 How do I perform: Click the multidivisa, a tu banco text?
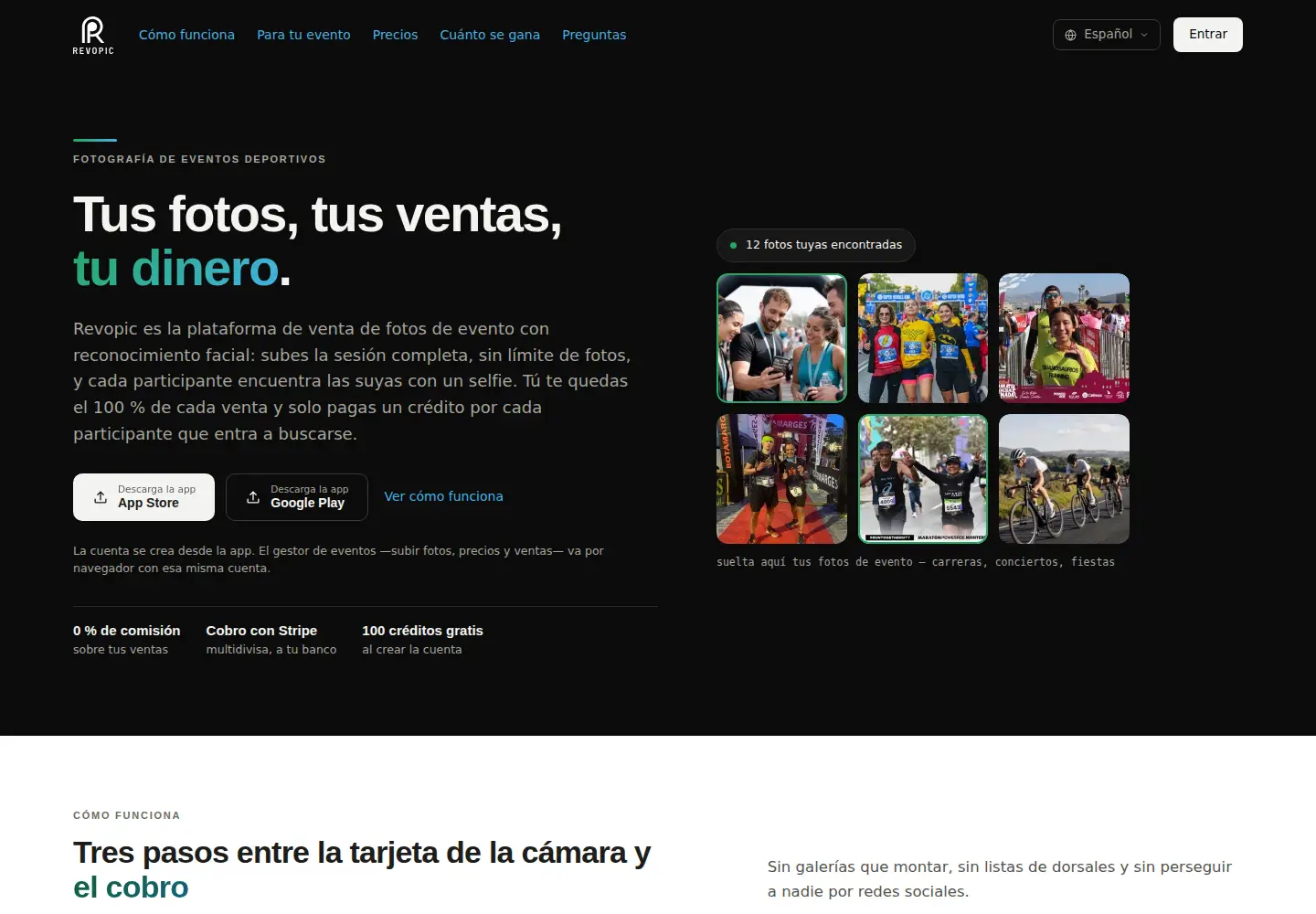pyautogui.click(x=271, y=650)
